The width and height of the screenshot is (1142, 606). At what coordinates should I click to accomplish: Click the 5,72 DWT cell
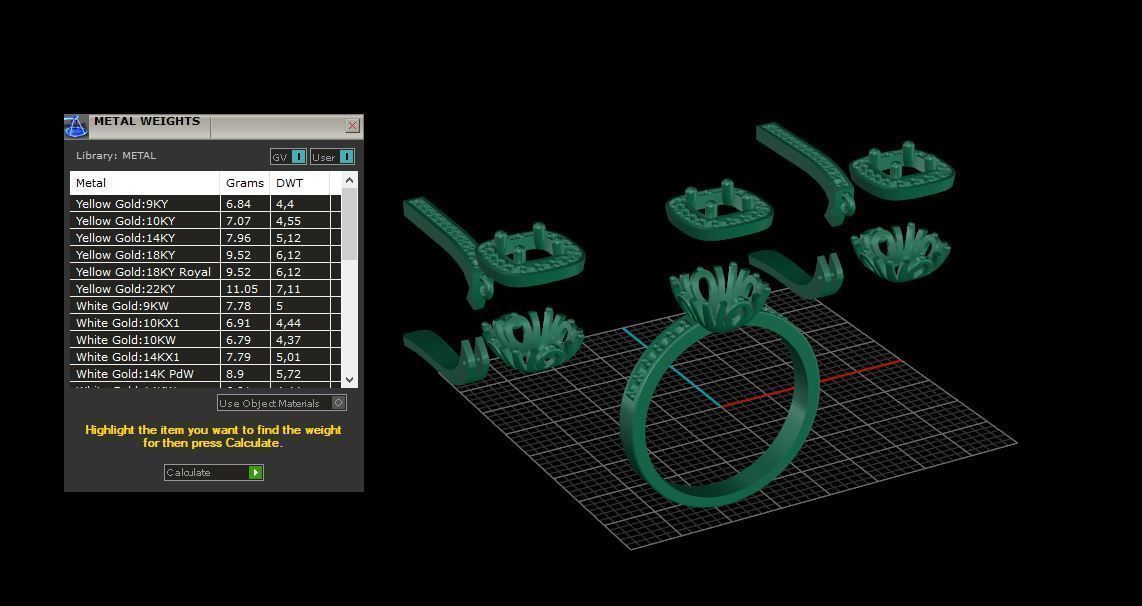pyautogui.click(x=299, y=374)
